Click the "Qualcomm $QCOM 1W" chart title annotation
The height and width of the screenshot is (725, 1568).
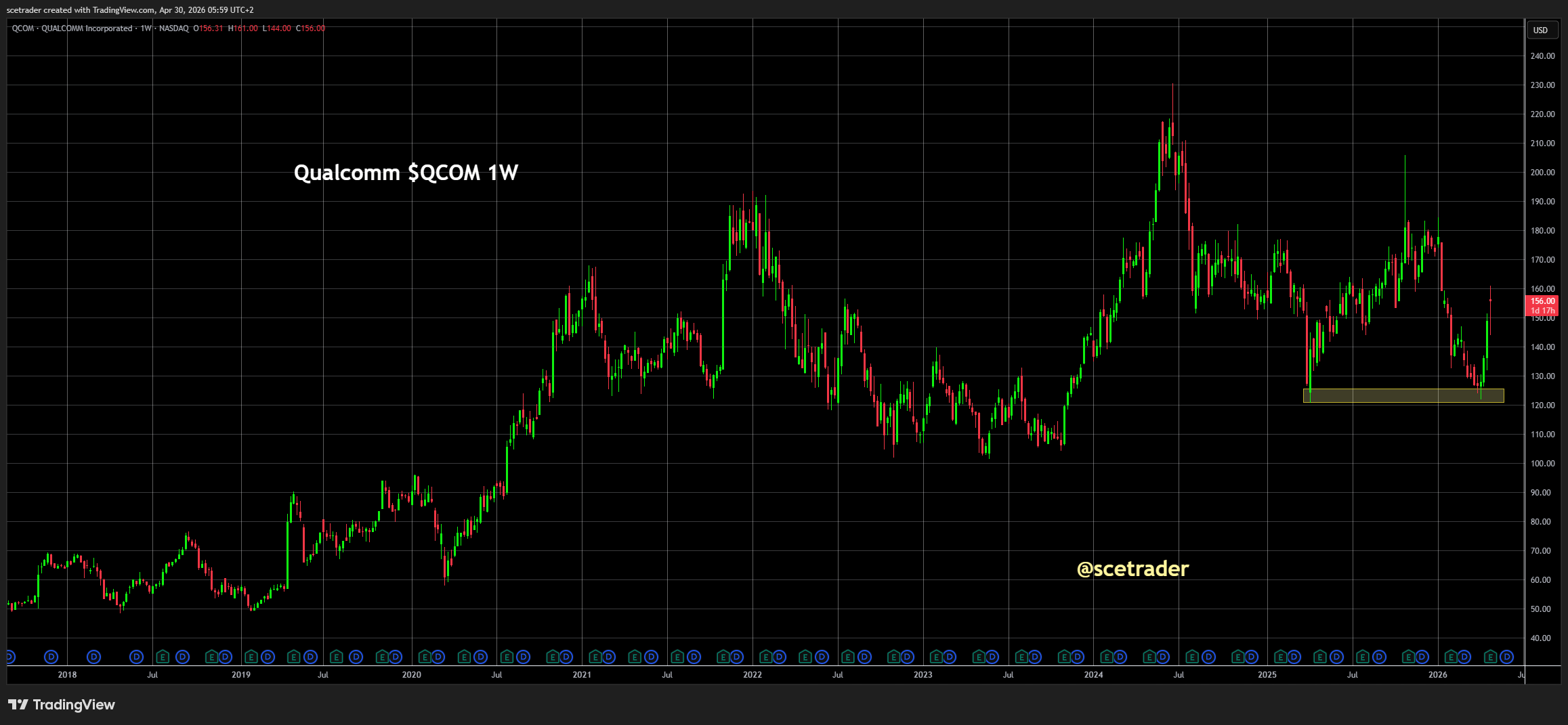click(406, 173)
